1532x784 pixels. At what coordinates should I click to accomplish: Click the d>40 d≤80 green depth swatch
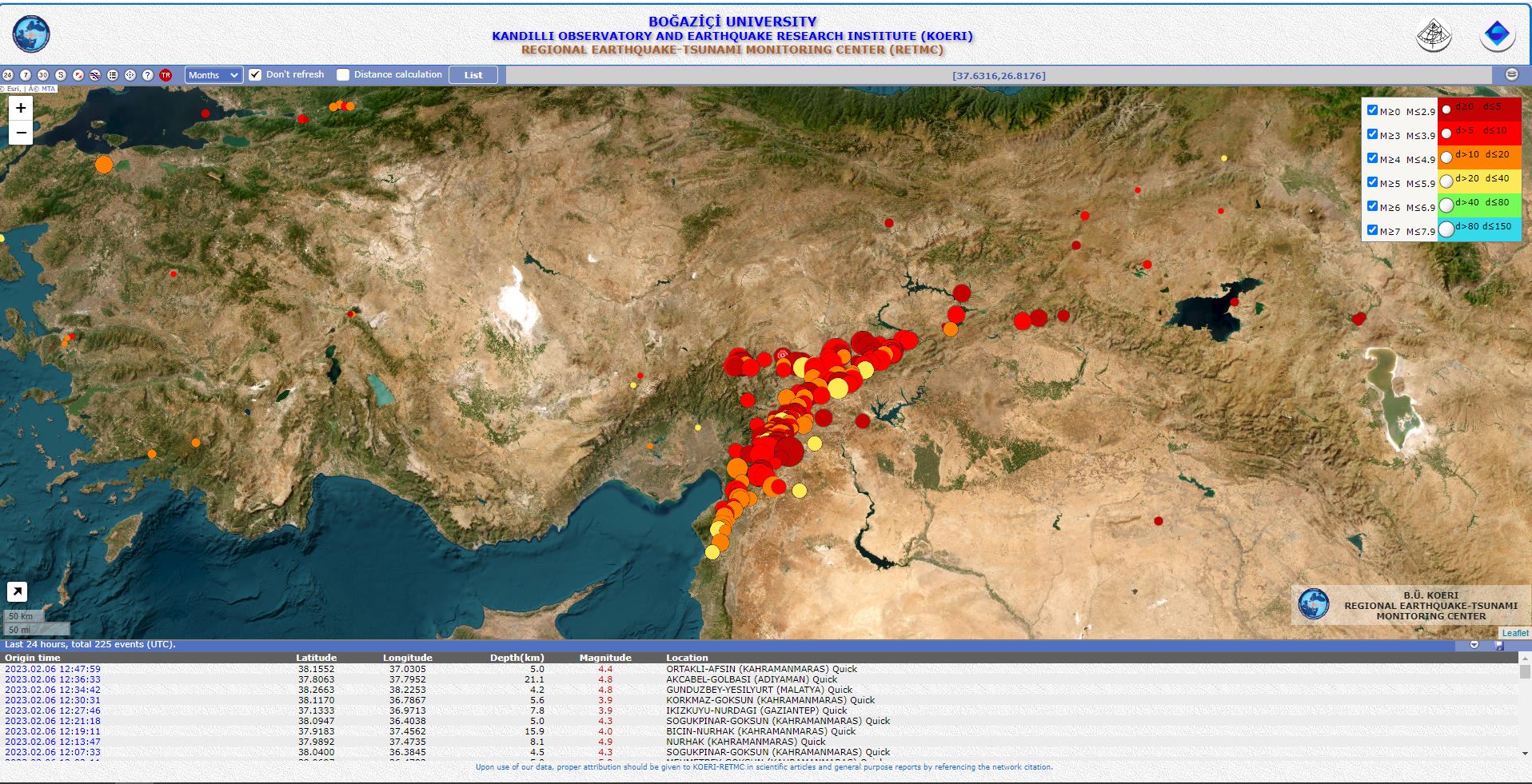[1479, 205]
